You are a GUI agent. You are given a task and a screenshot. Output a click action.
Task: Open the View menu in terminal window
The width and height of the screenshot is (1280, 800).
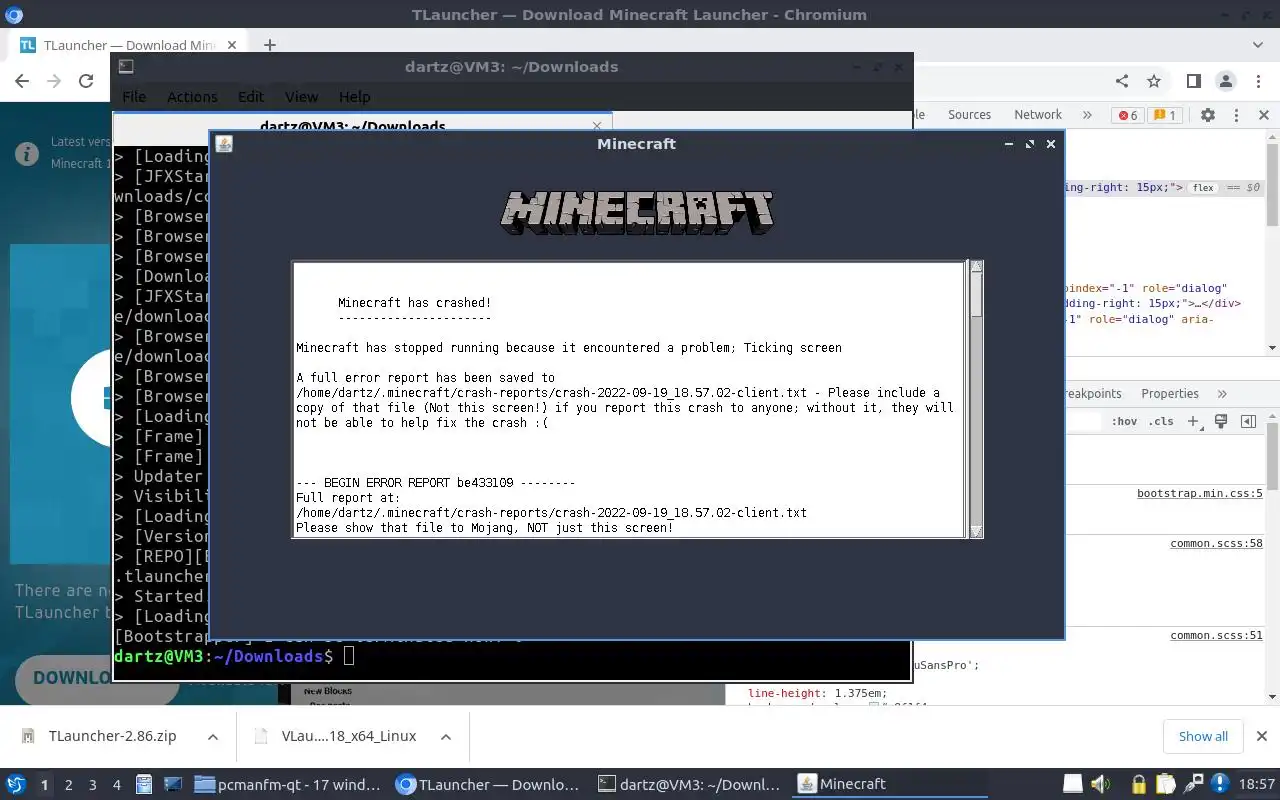point(301,97)
